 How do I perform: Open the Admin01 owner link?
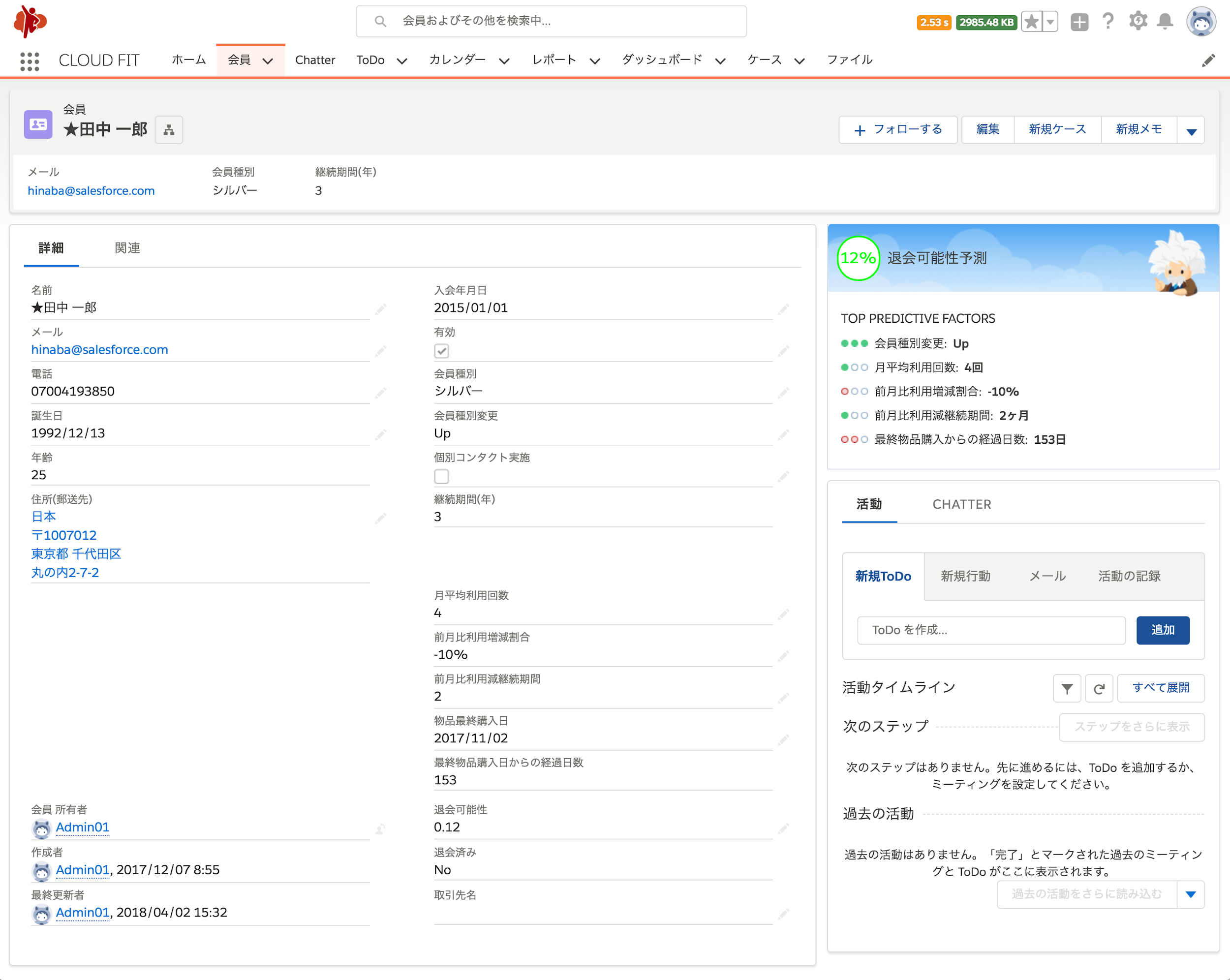(x=82, y=827)
